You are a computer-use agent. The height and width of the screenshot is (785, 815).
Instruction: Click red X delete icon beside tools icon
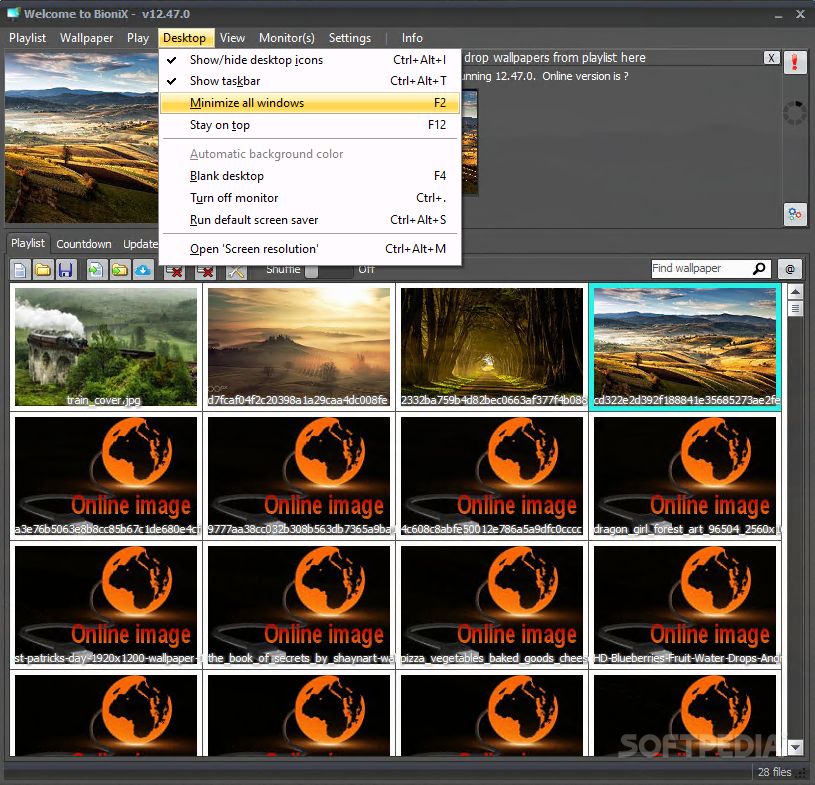206,271
